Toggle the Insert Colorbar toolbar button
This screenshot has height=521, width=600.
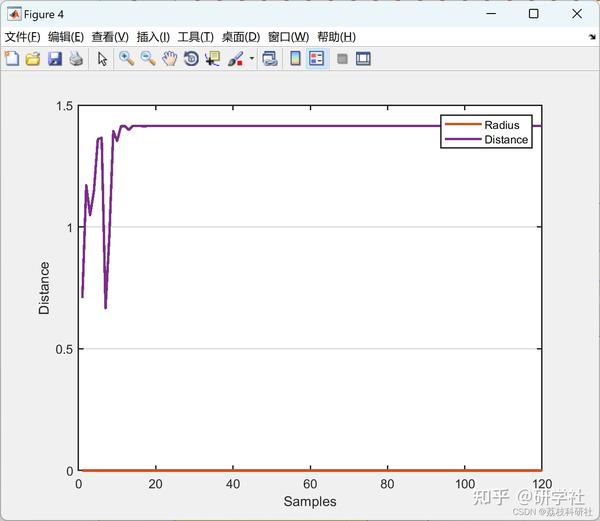click(x=295, y=59)
